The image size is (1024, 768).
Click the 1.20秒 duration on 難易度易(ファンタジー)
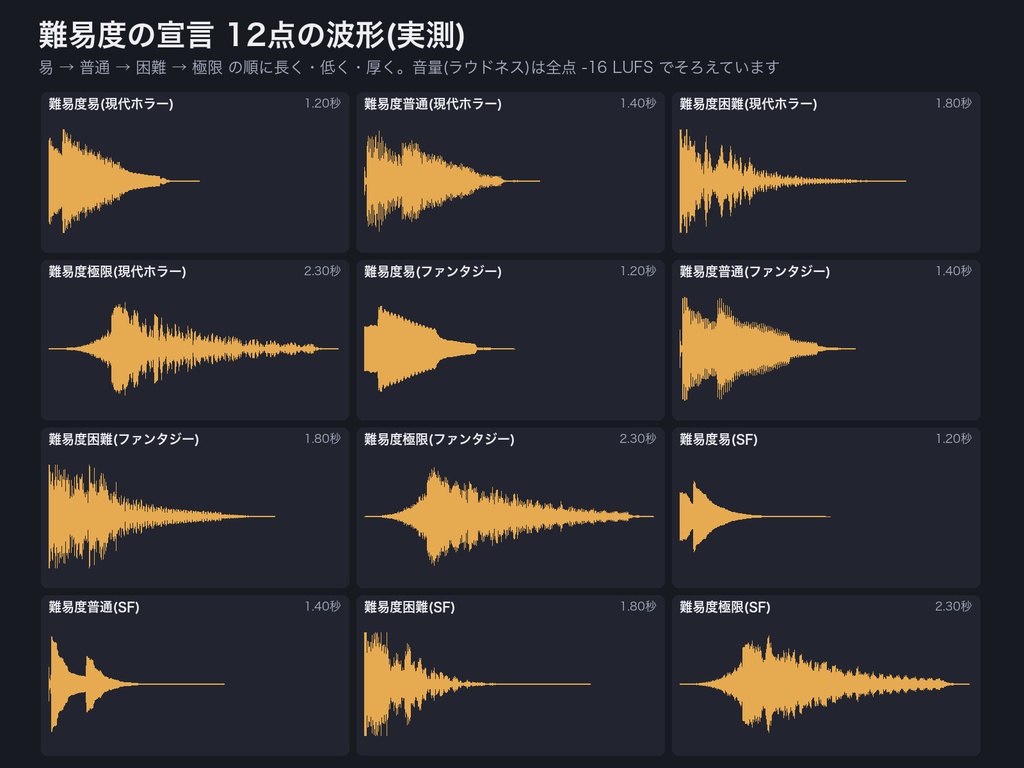pos(638,271)
